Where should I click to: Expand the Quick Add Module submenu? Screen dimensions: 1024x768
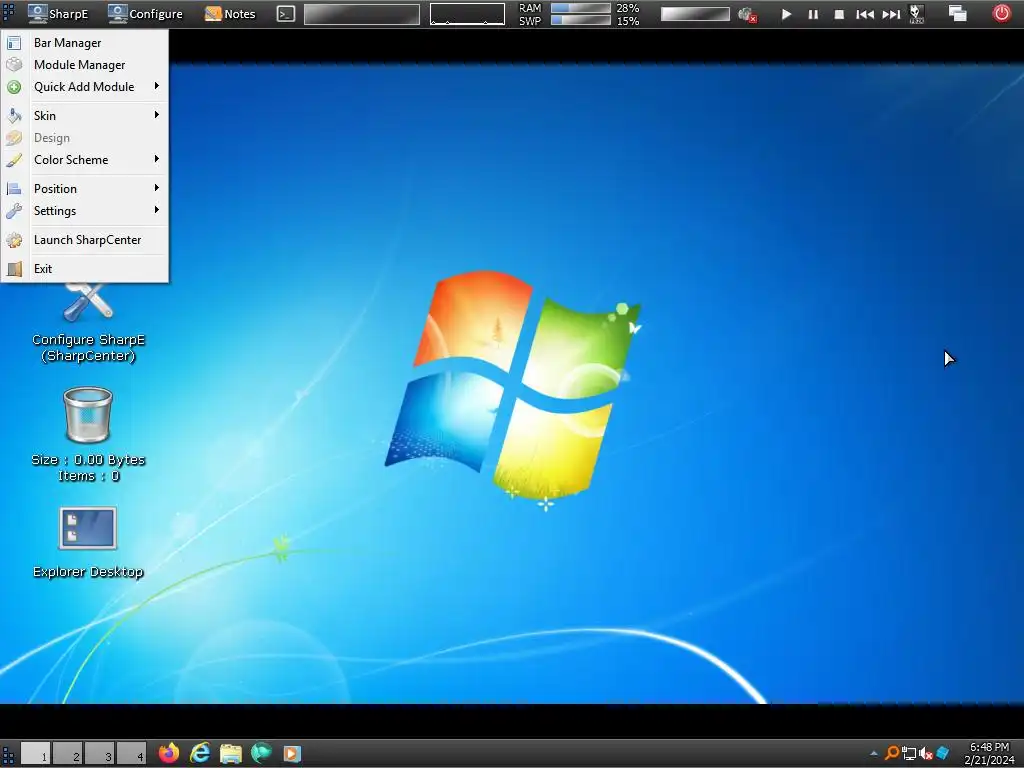point(85,87)
